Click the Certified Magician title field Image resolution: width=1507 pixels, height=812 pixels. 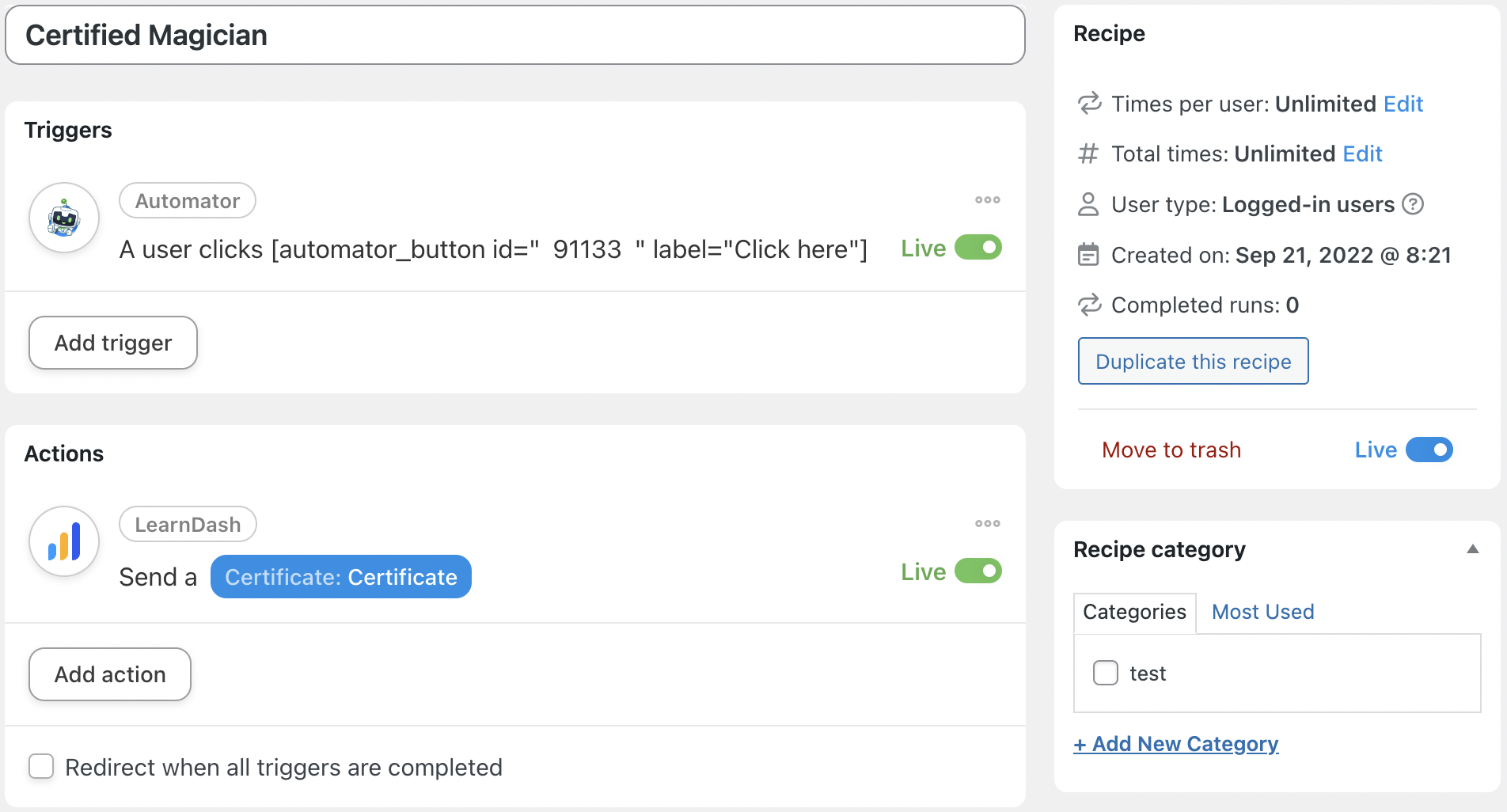tap(514, 35)
